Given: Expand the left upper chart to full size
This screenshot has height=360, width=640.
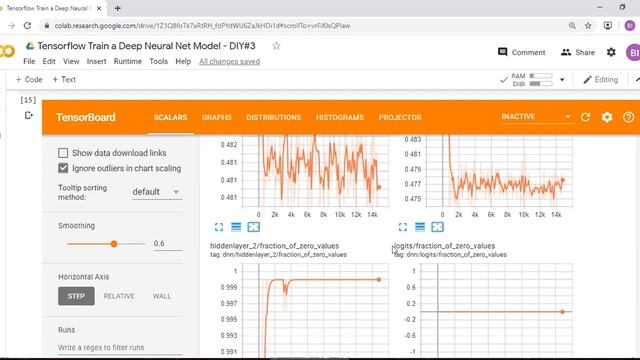Looking at the screenshot, I should [x=219, y=227].
